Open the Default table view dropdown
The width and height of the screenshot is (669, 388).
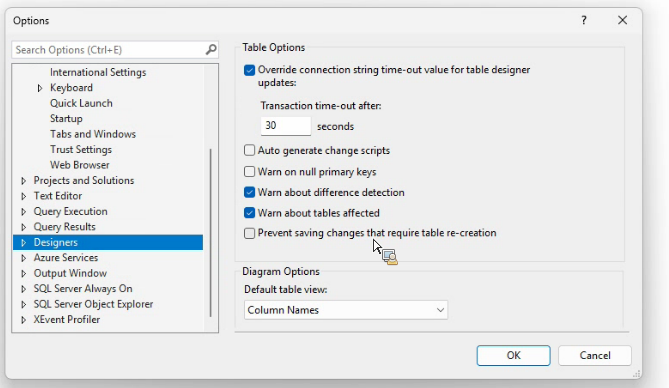(x=346, y=310)
